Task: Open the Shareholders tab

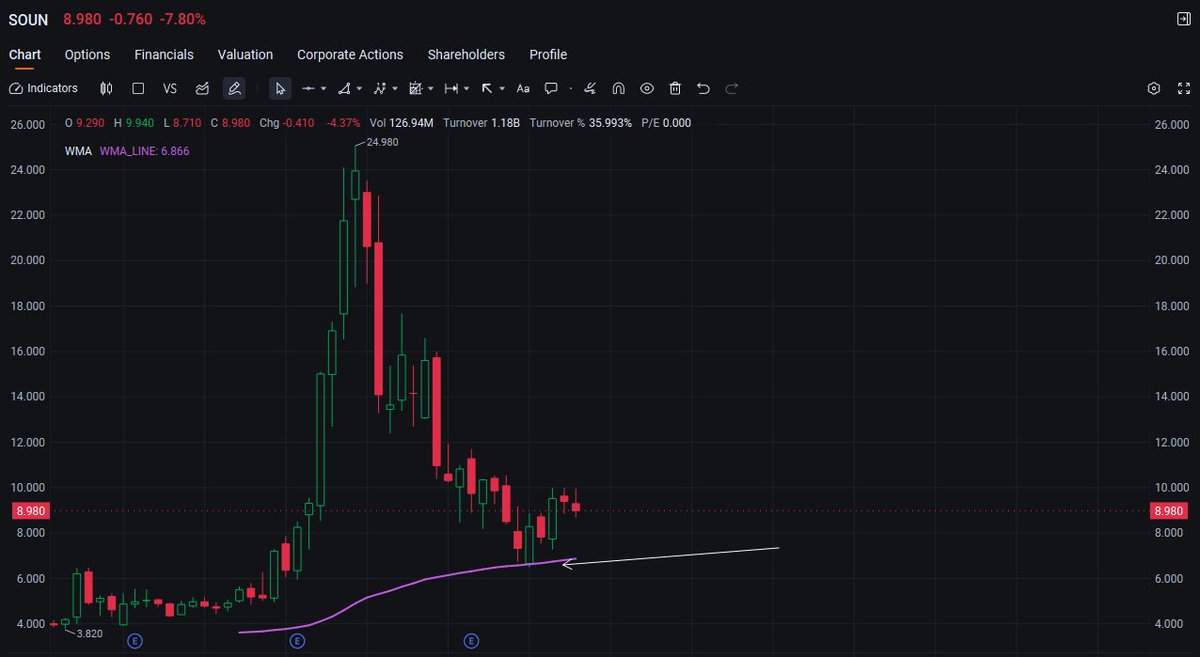Action: (466, 55)
